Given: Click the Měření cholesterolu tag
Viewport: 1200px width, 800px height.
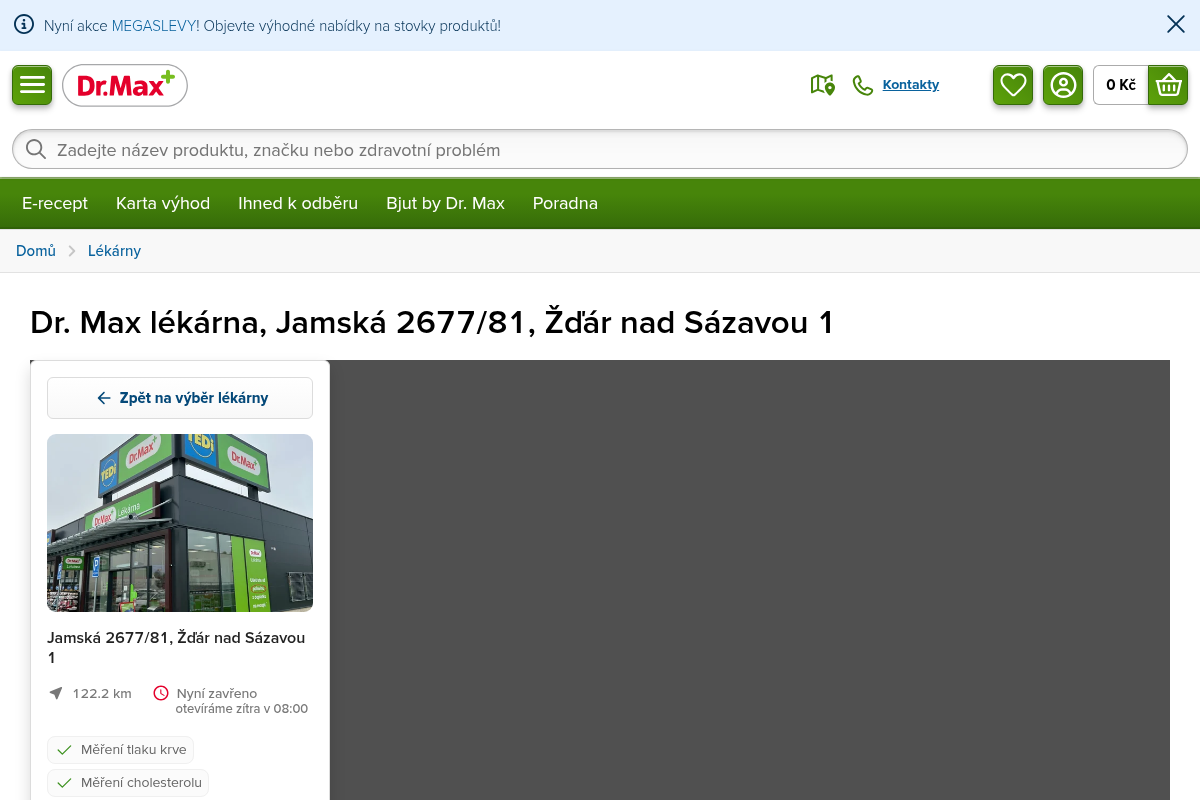Looking at the screenshot, I should point(128,783).
